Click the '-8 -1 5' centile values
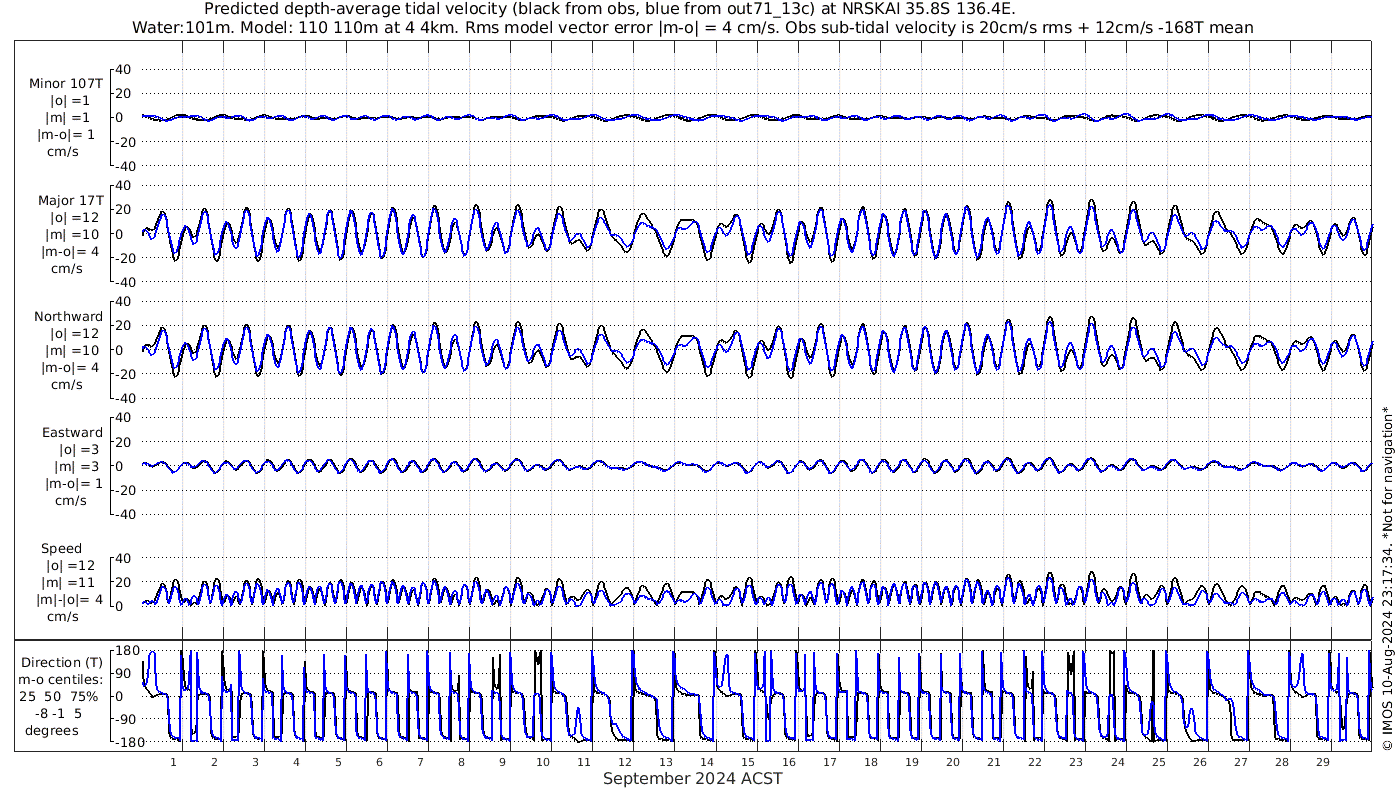 (x=62, y=713)
